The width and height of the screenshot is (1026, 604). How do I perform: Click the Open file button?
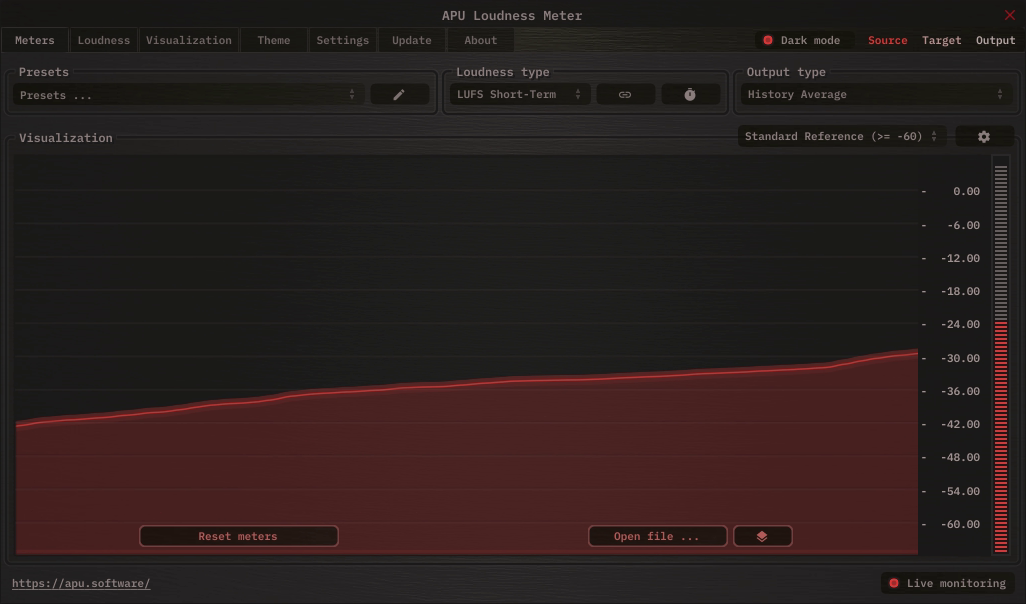click(x=657, y=537)
